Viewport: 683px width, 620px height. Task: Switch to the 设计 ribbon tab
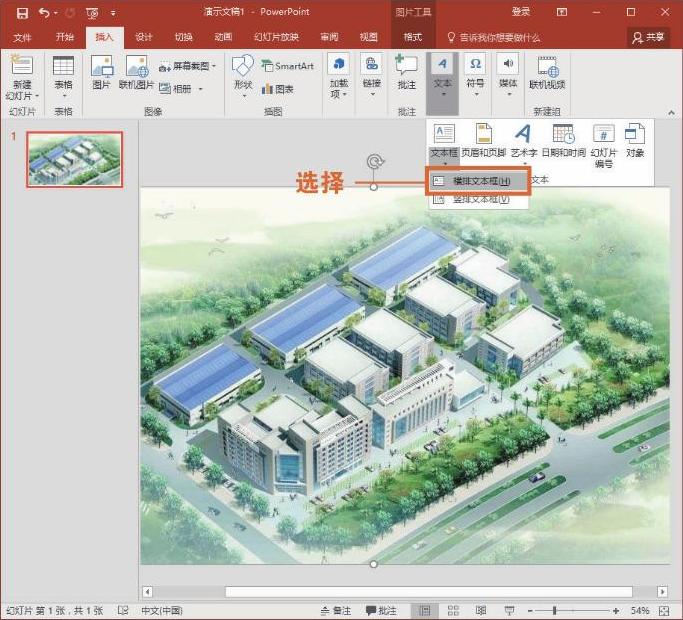144,37
